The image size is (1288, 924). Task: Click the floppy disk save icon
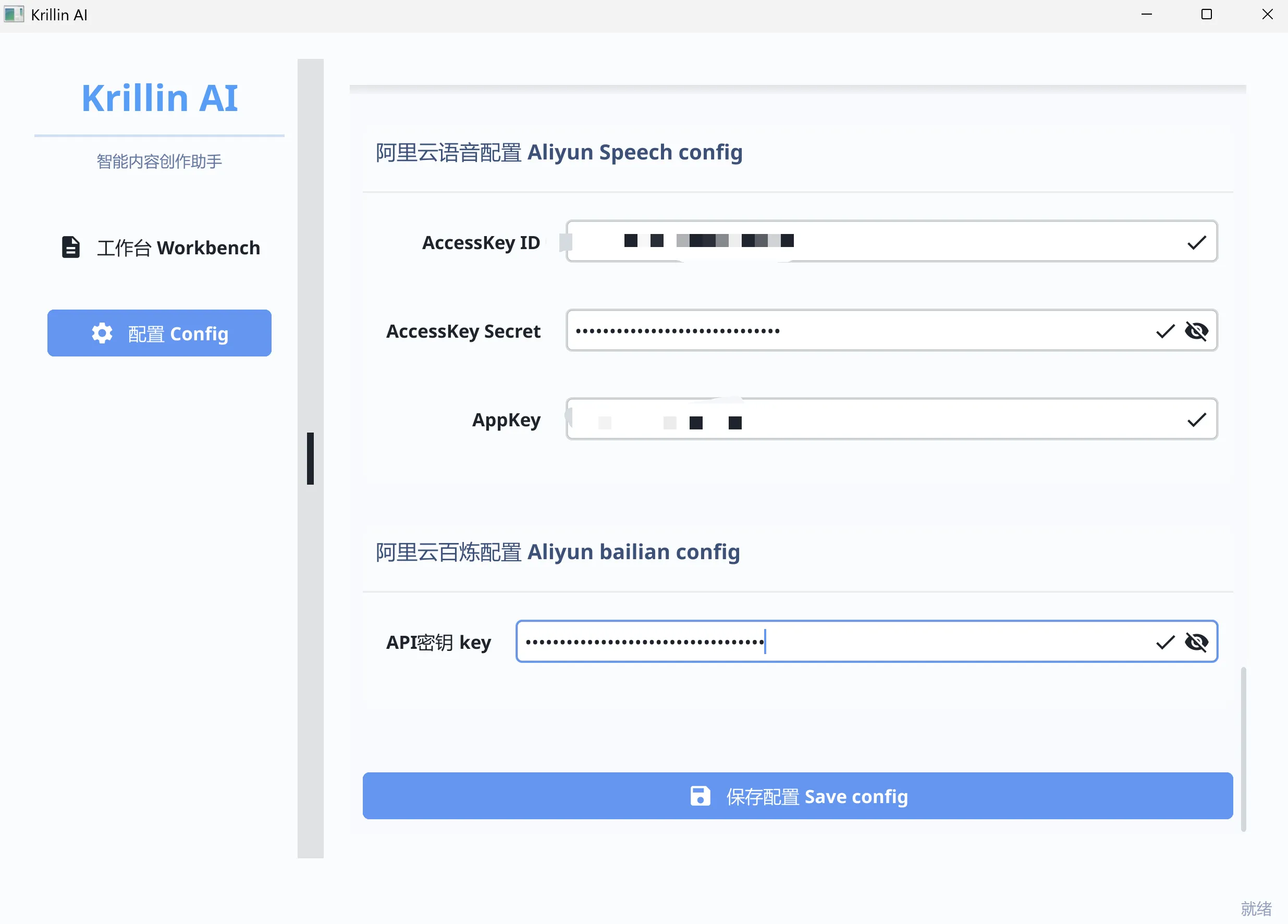coord(700,796)
